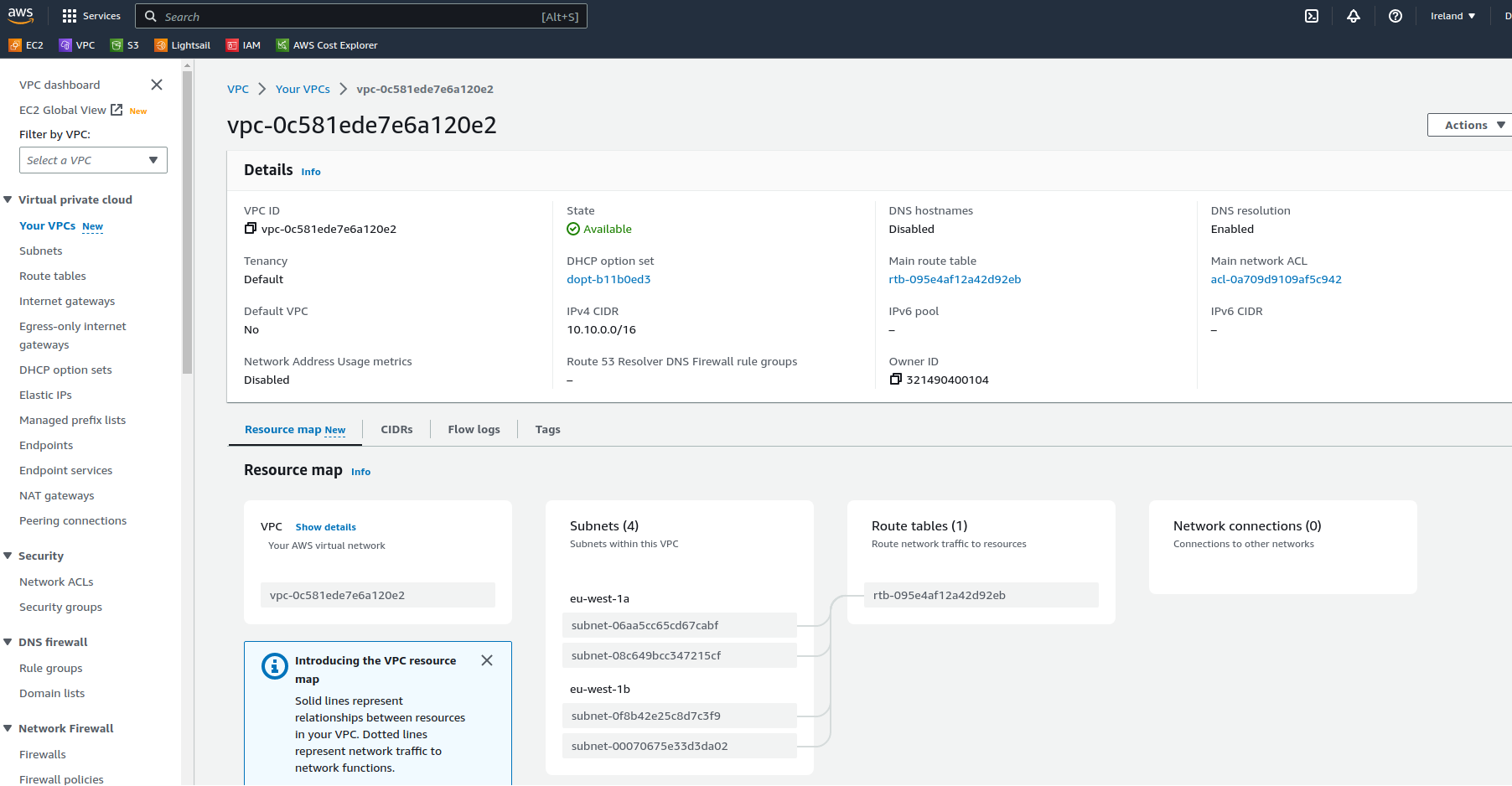Go to Network ACLs in sidebar
1512x786 pixels.
point(56,582)
